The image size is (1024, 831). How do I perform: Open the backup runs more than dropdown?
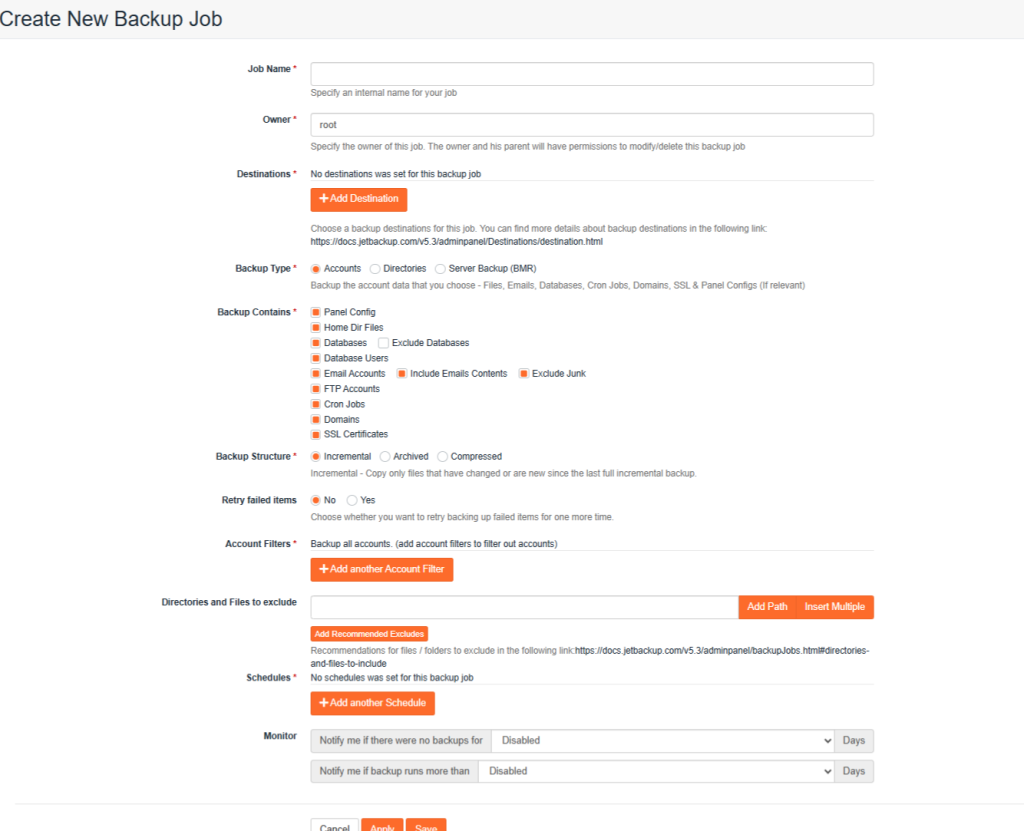pos(656,772)
